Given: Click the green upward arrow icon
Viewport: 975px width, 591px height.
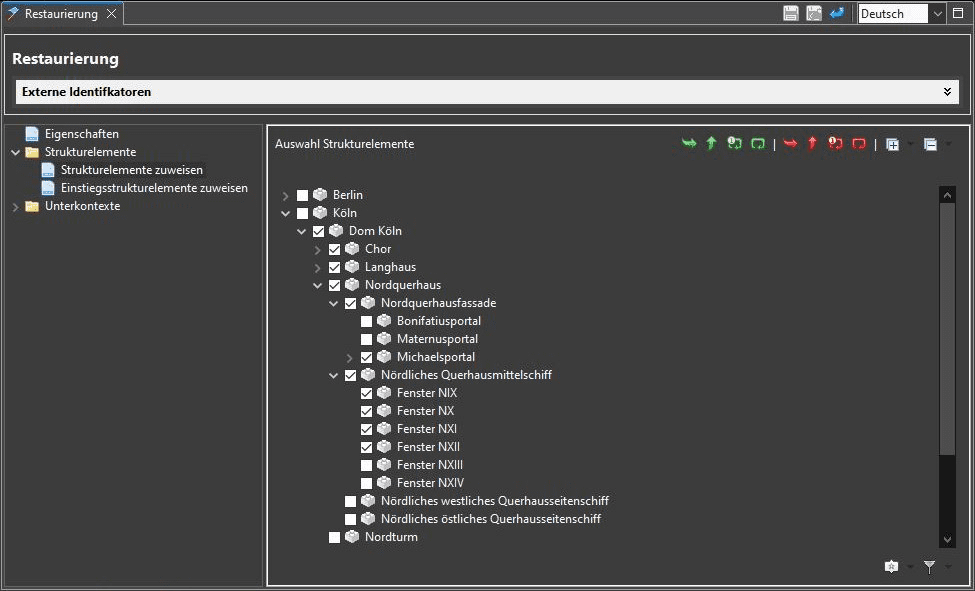Looking at the screenshot, I should 711,144.
